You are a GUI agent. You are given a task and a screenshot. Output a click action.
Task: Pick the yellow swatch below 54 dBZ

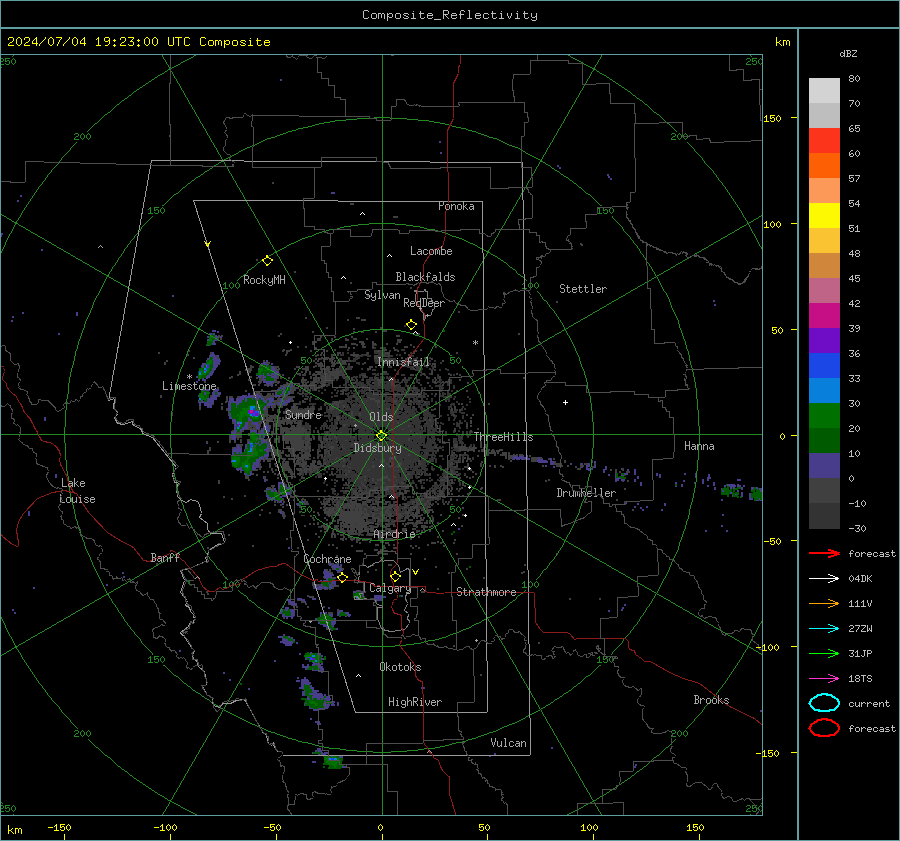click(824, 216)
